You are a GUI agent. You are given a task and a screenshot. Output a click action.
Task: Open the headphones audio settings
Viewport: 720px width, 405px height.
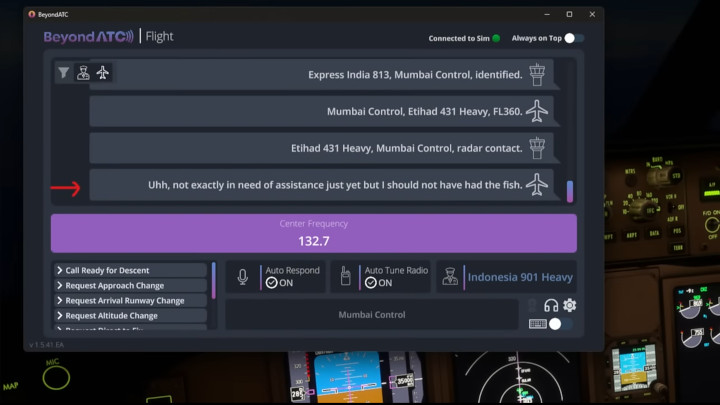(551, 305)
